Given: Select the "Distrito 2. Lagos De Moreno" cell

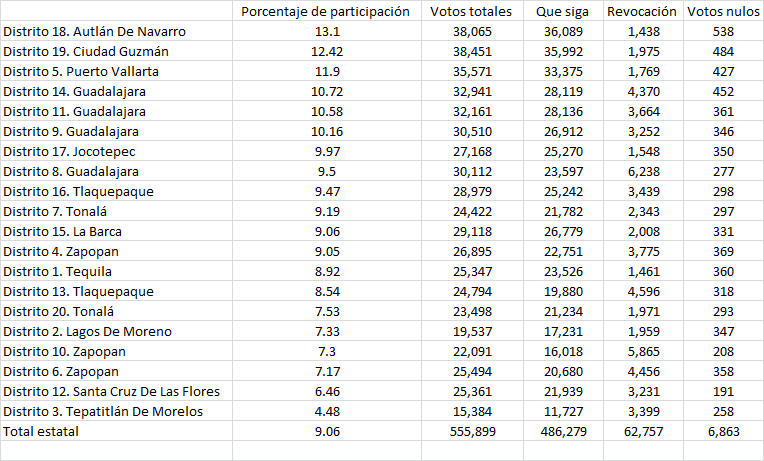Looking at the screenshot, I should (87, 331).
